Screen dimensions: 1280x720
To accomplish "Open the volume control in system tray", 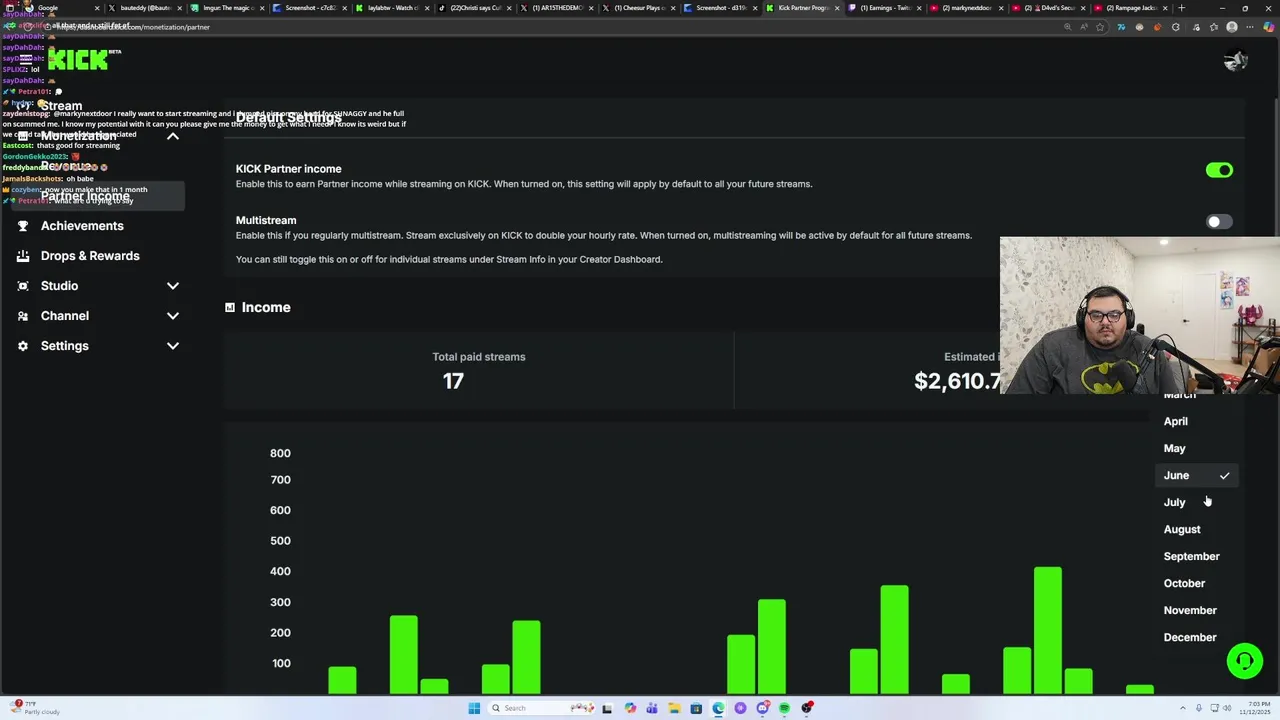I will point(1228,708).
